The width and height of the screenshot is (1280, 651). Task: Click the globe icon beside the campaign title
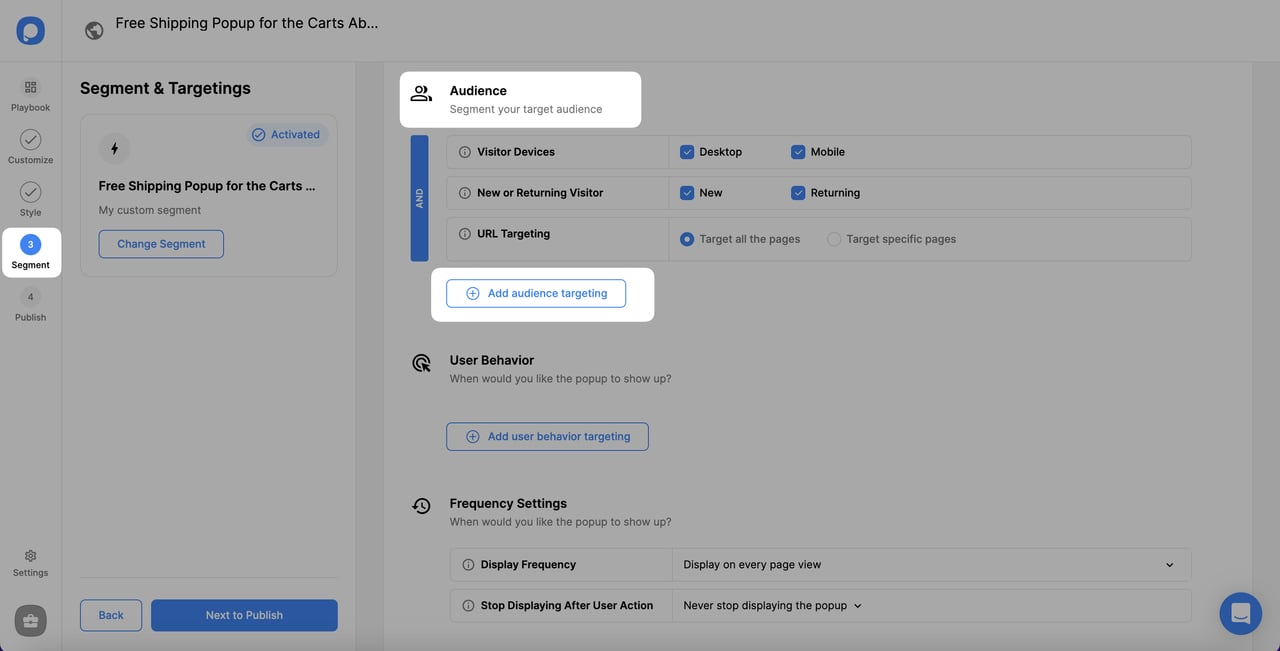94,30
